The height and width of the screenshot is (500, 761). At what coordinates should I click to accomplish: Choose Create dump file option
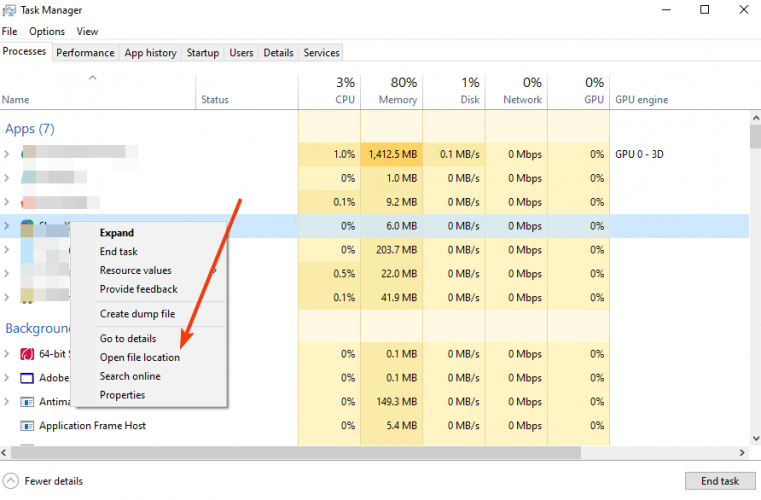click(x=148, y=314)
